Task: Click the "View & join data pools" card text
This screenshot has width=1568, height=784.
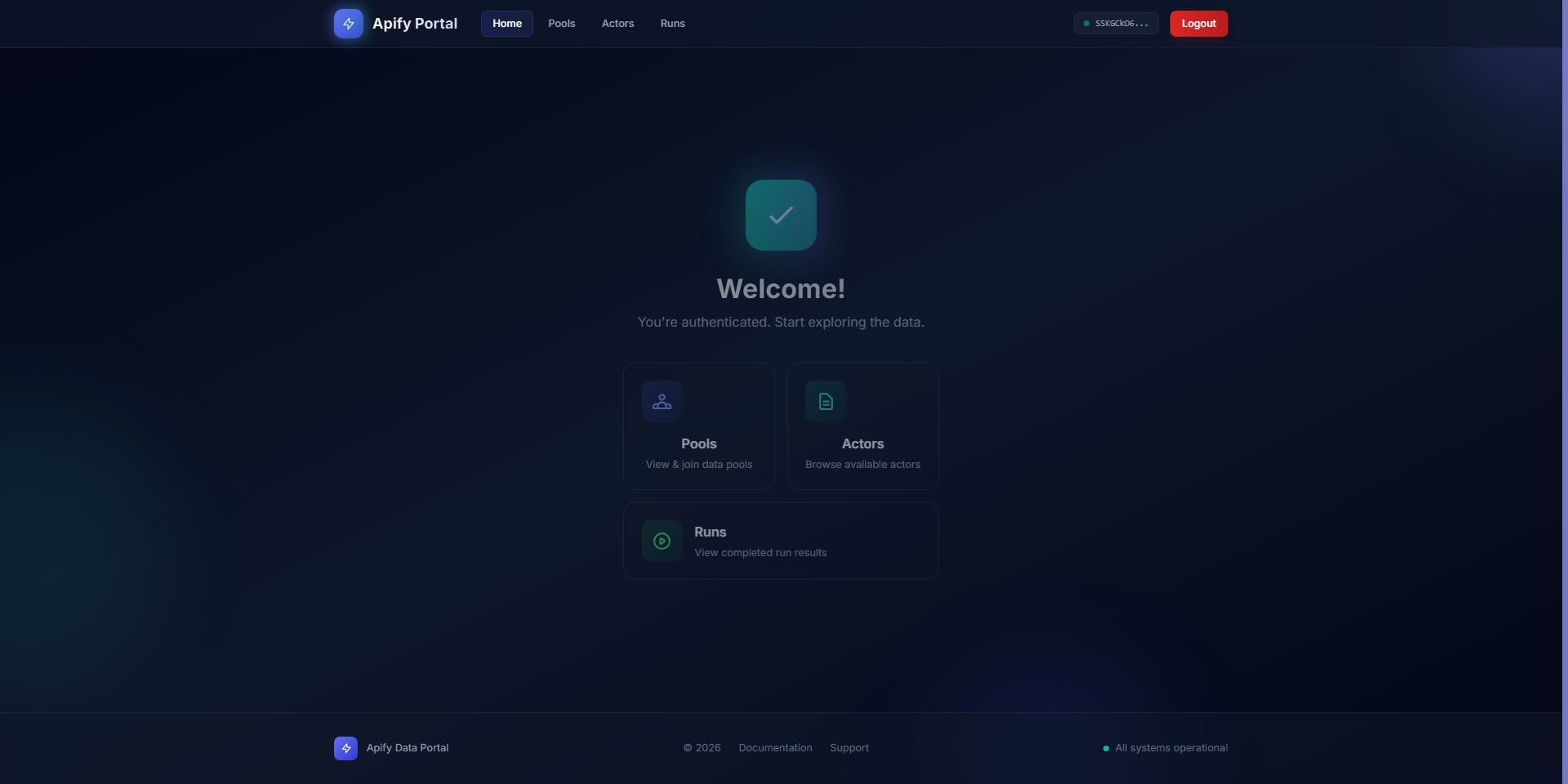Action: [699, 465]
